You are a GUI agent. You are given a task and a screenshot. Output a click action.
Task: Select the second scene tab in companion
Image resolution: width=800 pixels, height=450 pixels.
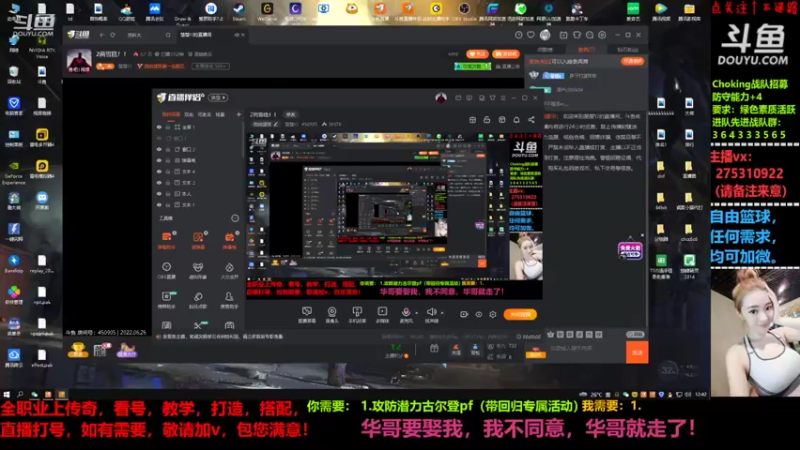pos(189,115)
